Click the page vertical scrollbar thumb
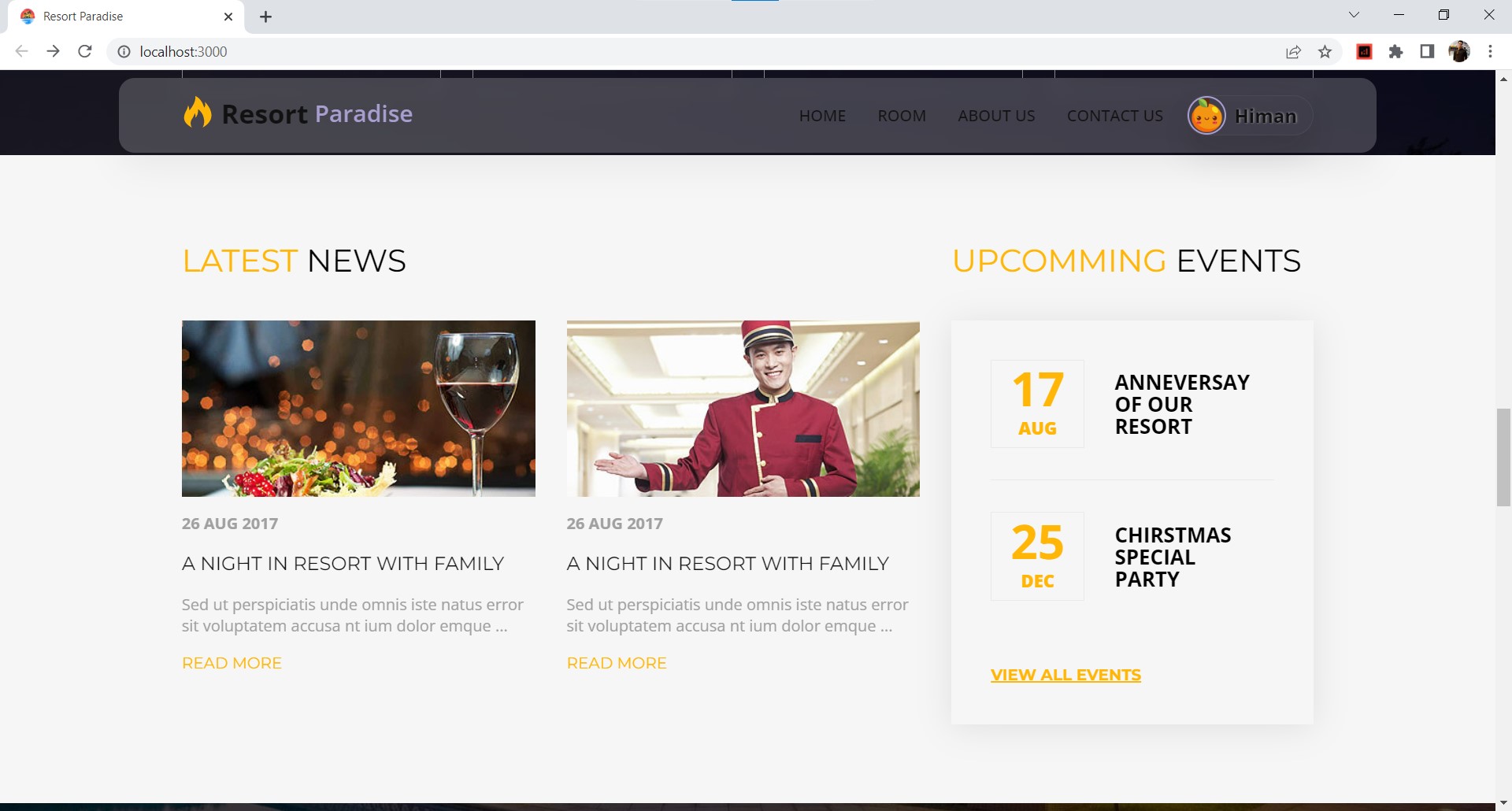 [1503, 457]
